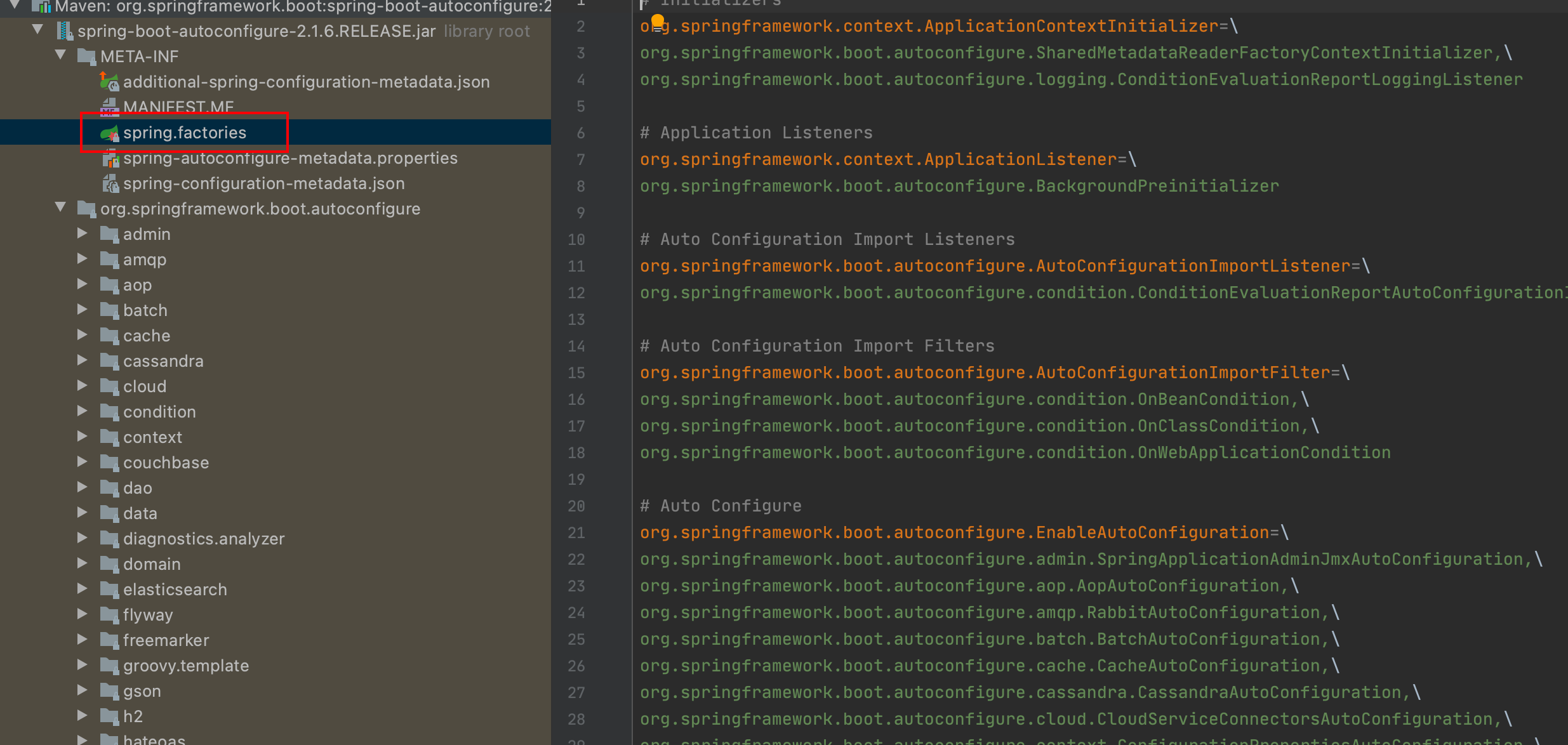Select the groovy.template package row
The height and width of the screenshot is (745, 1568).
tap(276, 666)
